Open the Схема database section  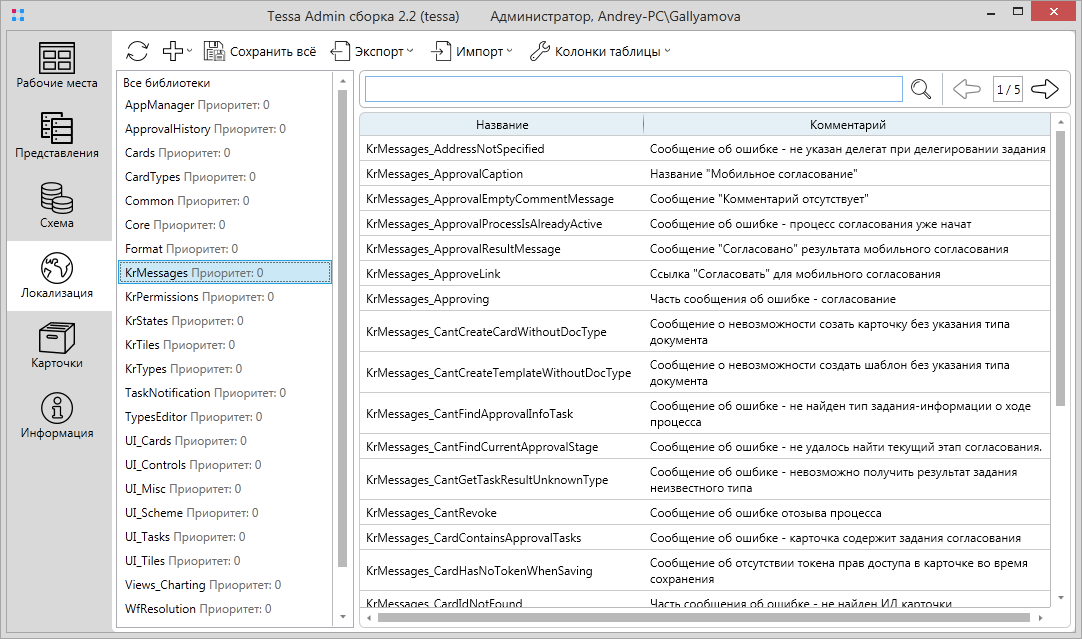pos(57,206)
